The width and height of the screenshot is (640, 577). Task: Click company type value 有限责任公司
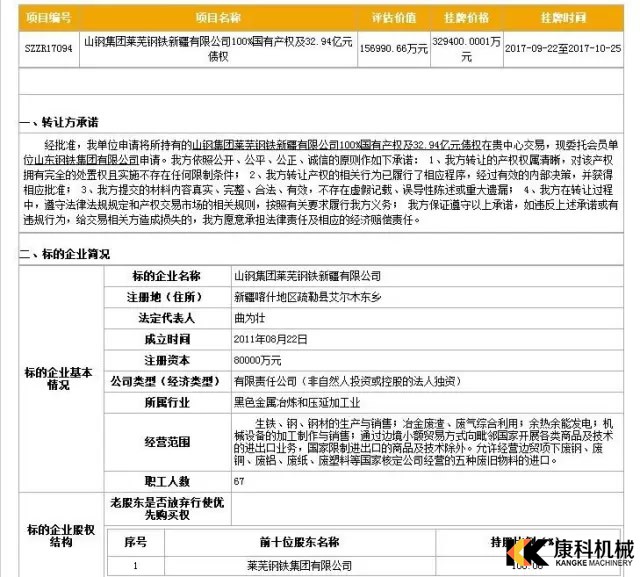point(349,382)
